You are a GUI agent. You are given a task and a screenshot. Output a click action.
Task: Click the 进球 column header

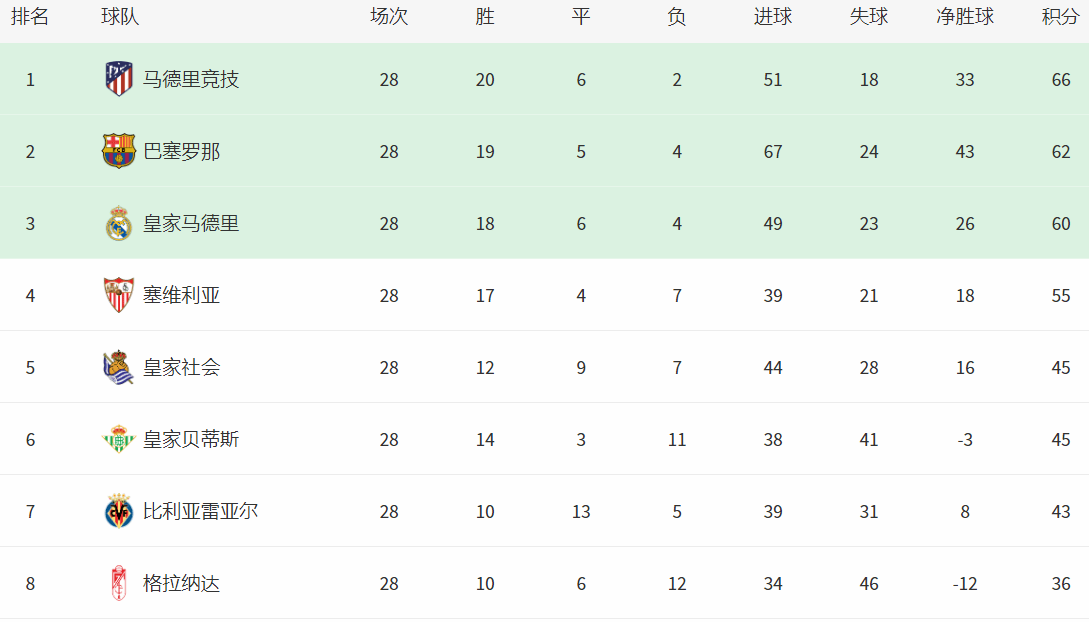[x=773, y=17]
